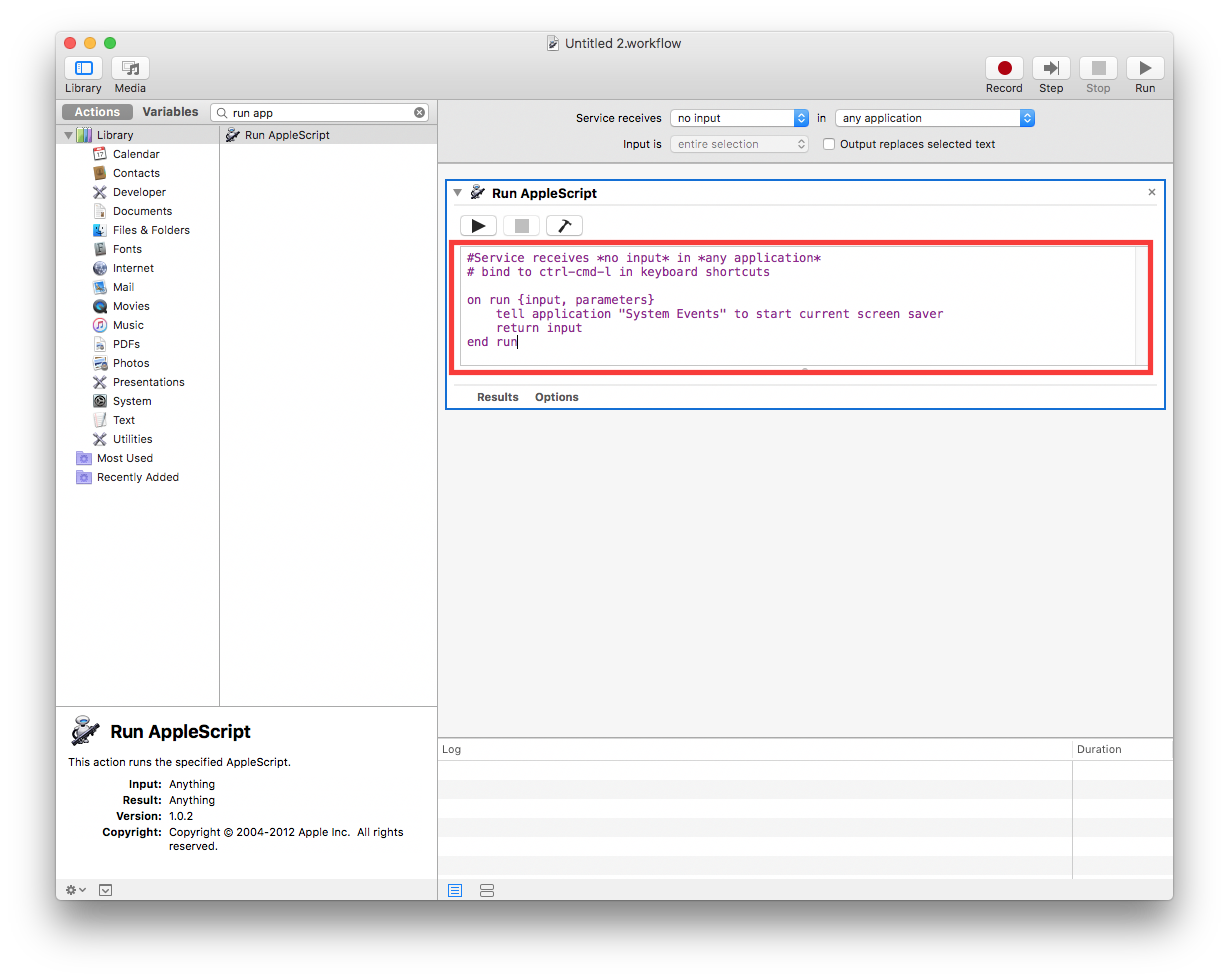
Task: Compile the script with the hammer button
Action: [564, 226]
